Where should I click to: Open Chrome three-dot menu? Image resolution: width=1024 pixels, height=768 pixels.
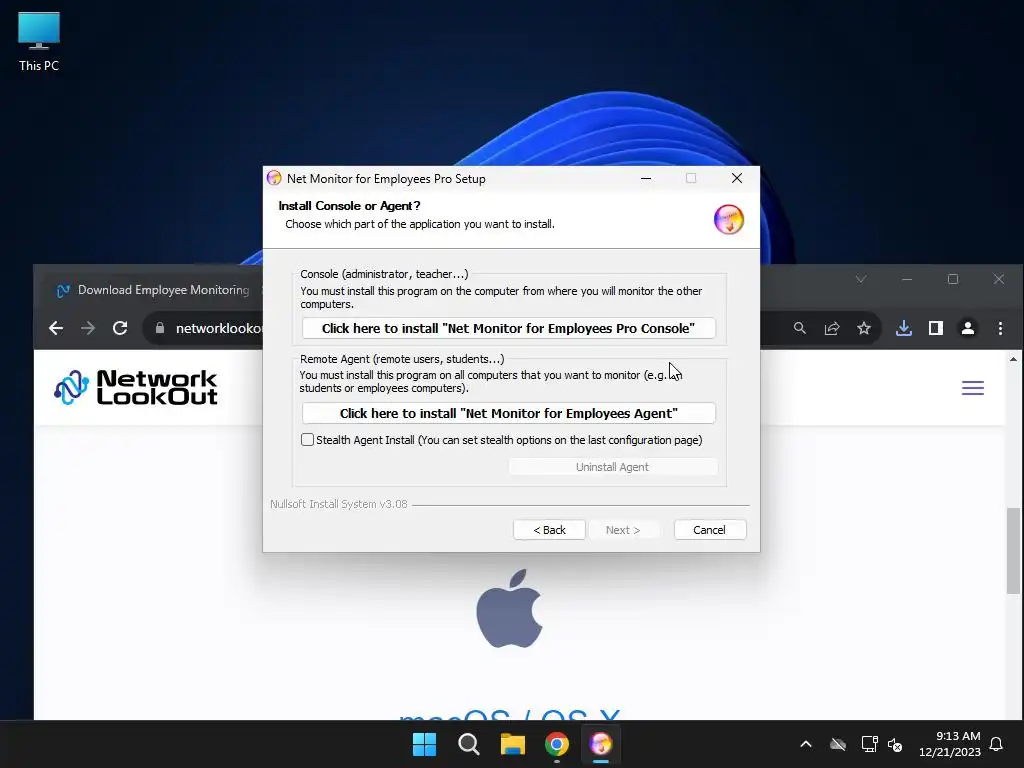(1000, 328)
